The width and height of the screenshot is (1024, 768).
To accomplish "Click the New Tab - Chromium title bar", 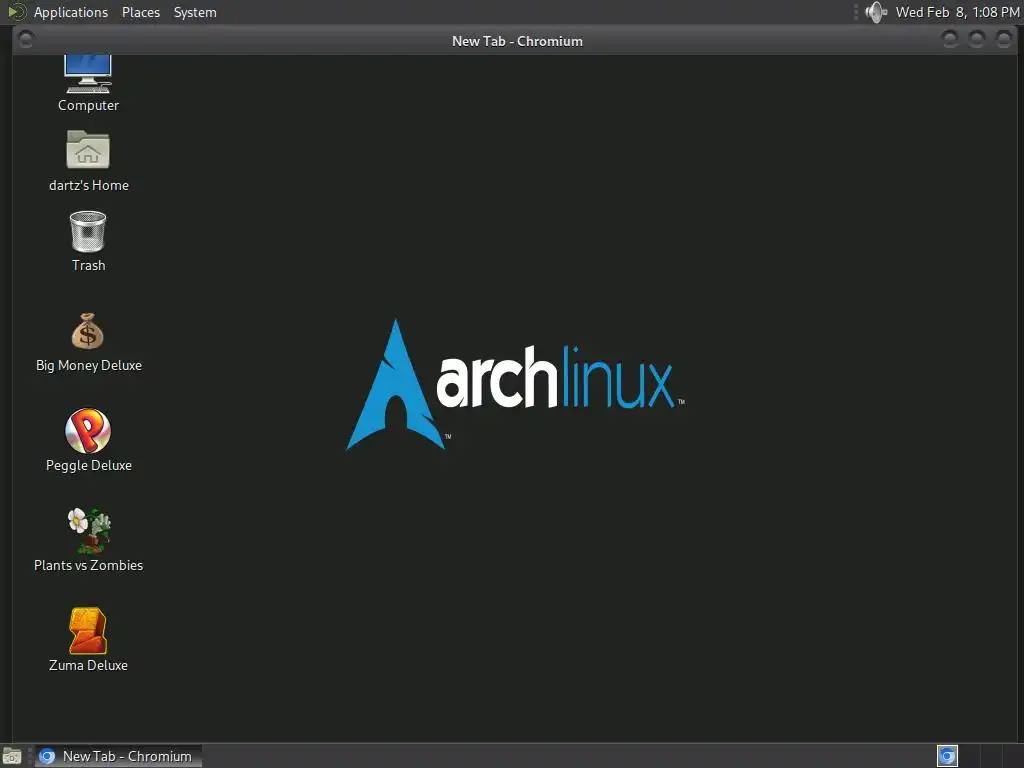I will (x=517, y=41).
